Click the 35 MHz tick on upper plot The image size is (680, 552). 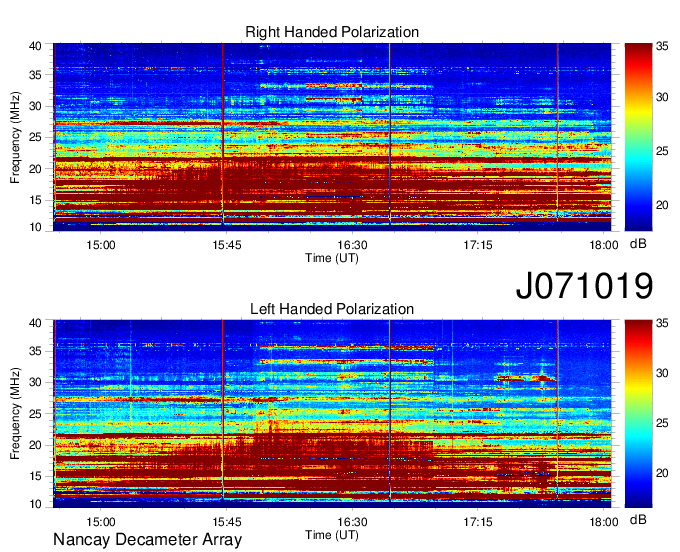pos(36,75)
